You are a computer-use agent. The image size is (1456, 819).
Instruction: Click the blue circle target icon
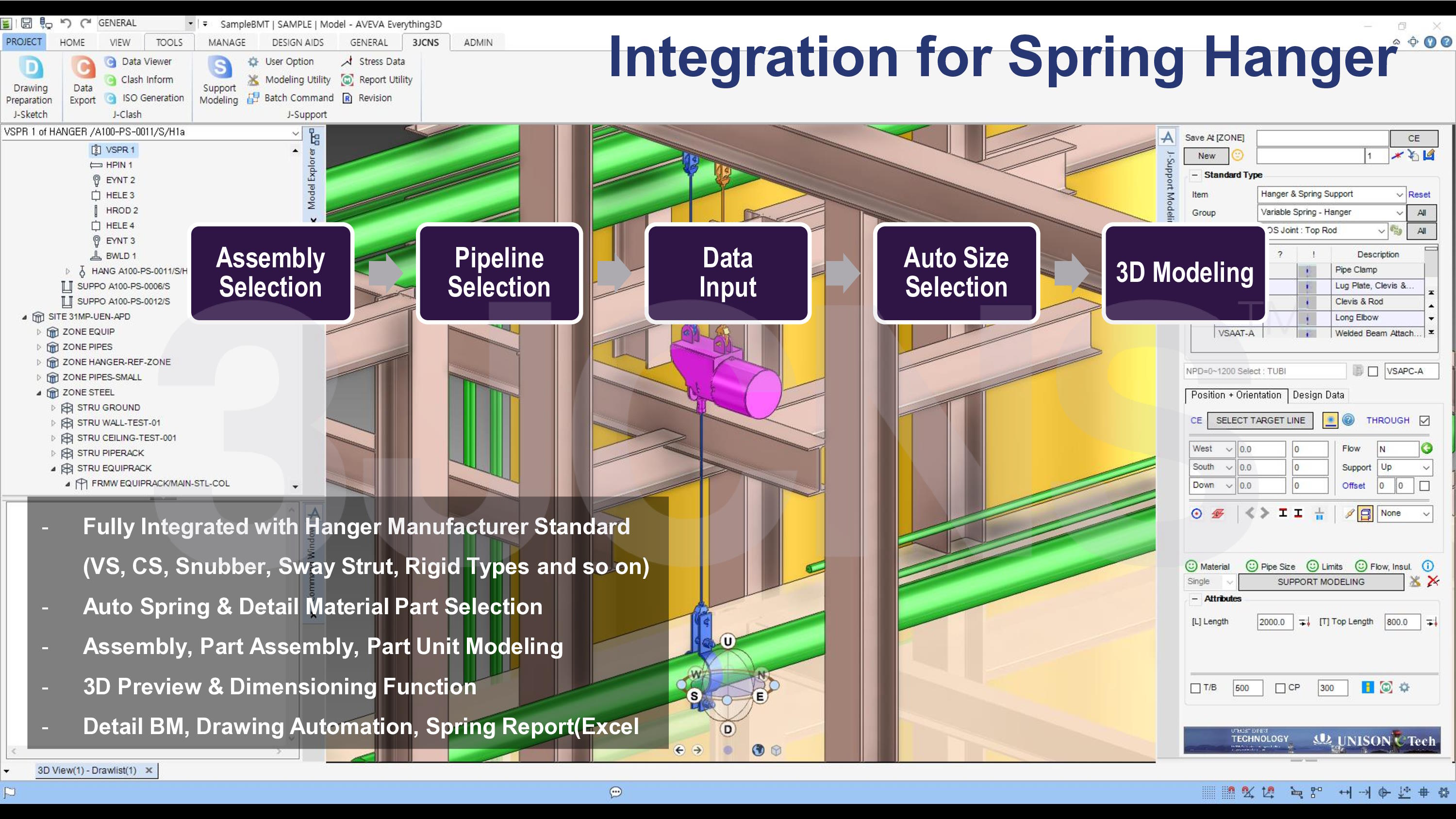(x=1196, y=513)
